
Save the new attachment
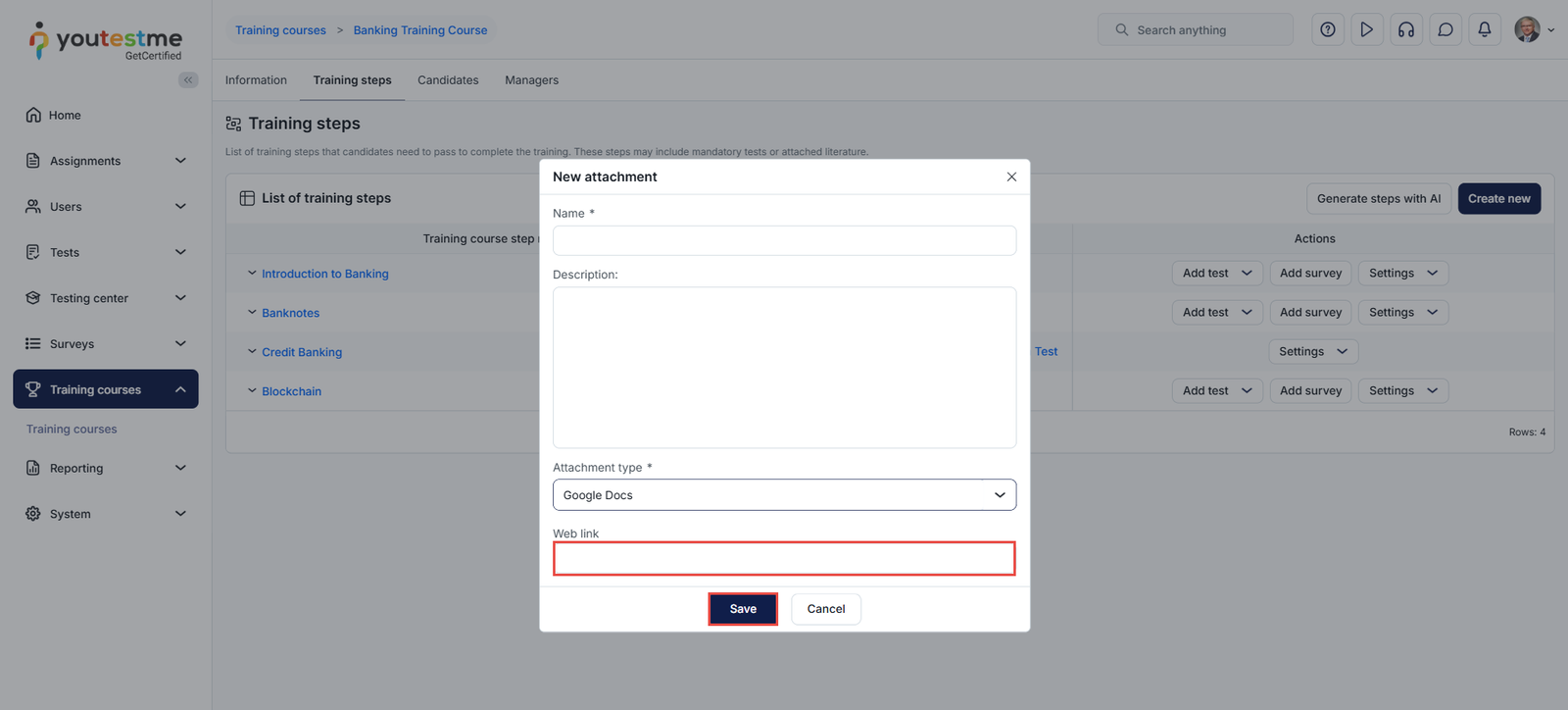[x=743, y=609]
